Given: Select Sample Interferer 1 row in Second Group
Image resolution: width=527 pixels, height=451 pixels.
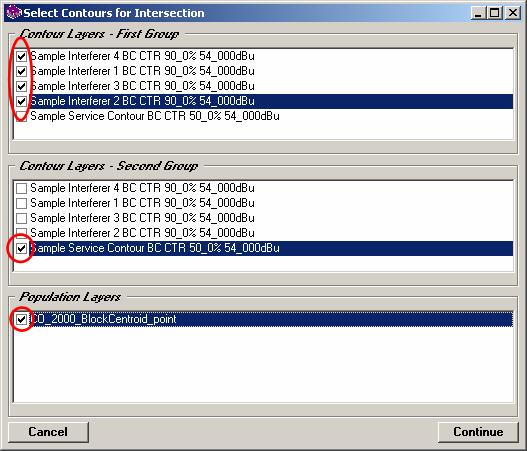Looking at the screenshot, I should pyautogui.click(x=264, y=203).
